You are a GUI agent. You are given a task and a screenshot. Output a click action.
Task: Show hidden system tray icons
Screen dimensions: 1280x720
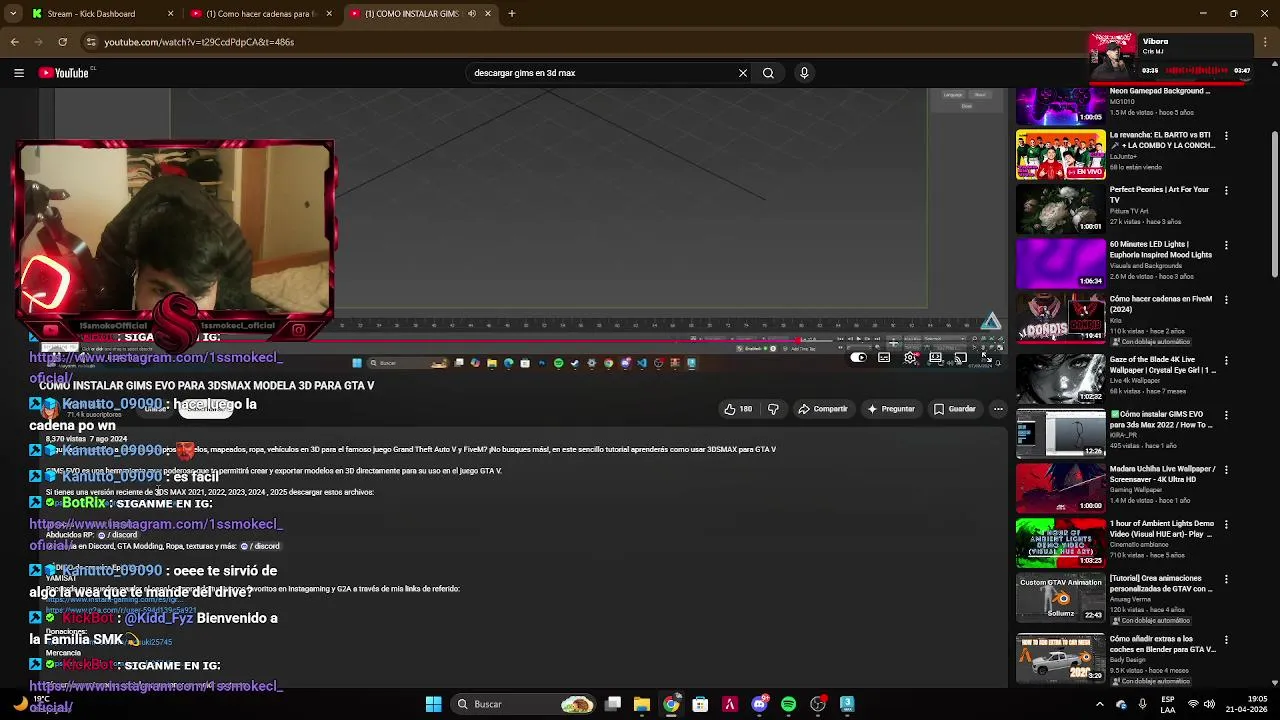pyautogui.click(x=1100, y=704)
